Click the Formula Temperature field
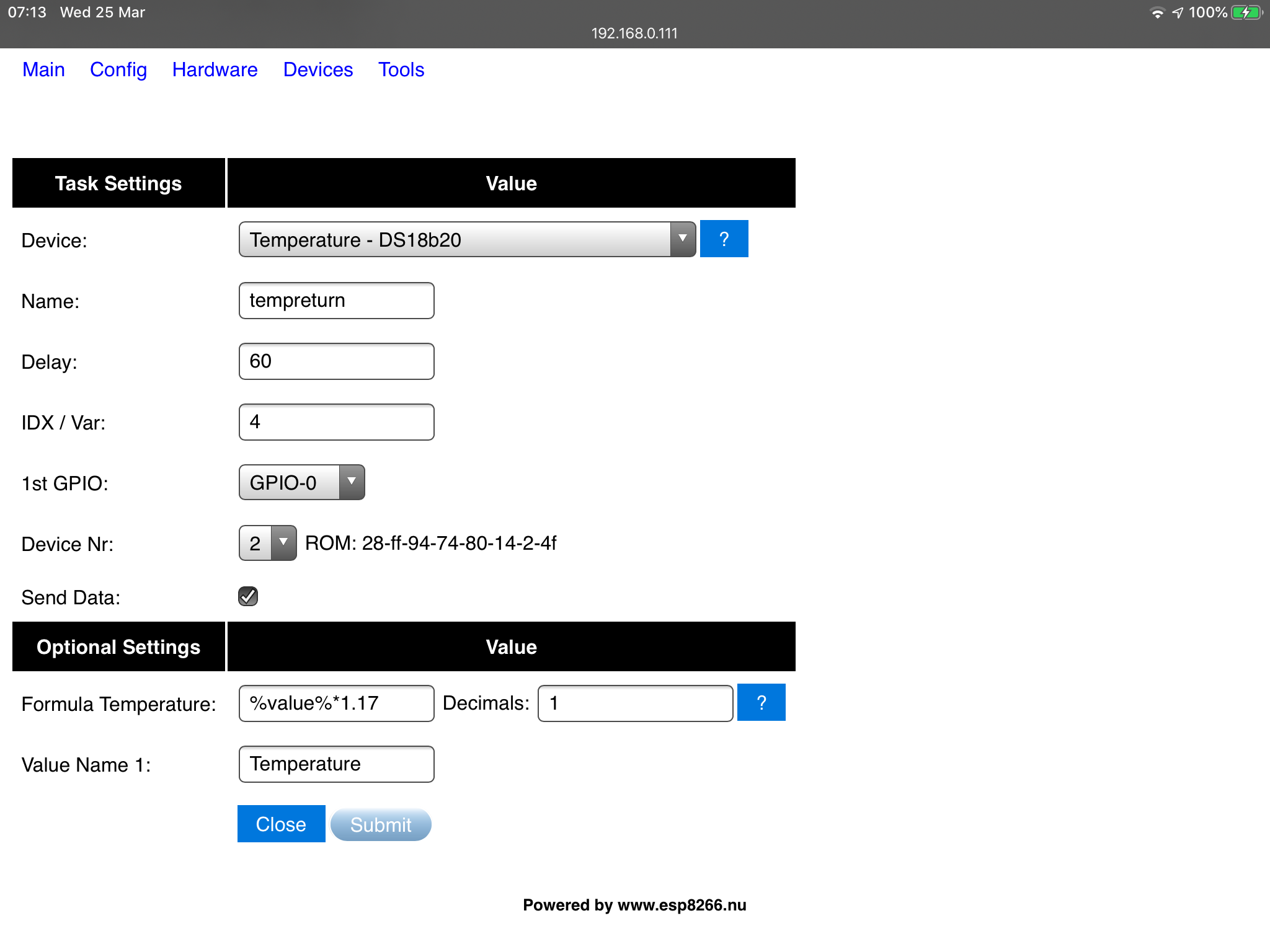The height and width of the screenshot is (952, 1270). pyautogui.click(x=336, y=703)
